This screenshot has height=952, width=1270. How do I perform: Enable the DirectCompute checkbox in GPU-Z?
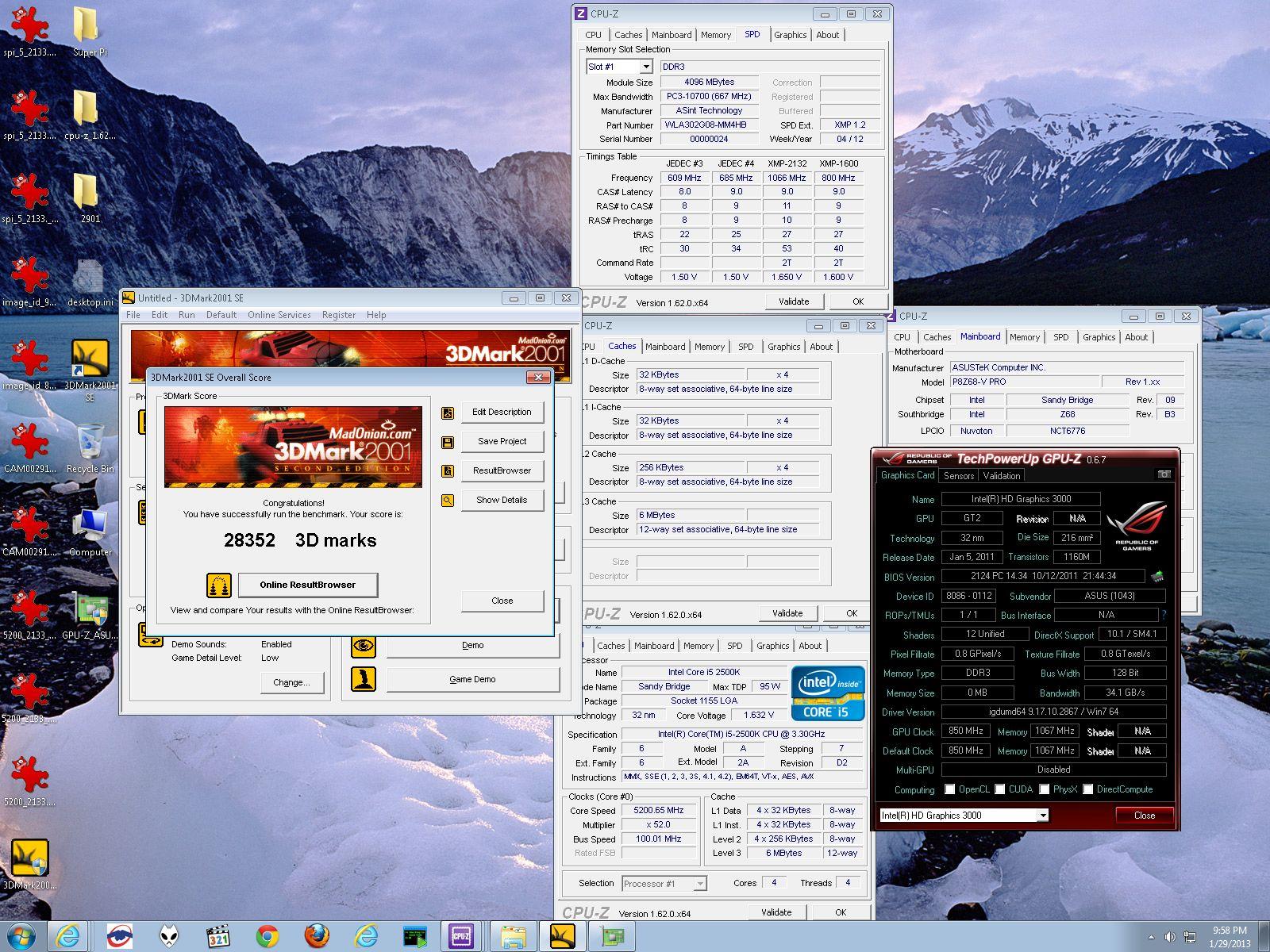(x=1088, y=789)
